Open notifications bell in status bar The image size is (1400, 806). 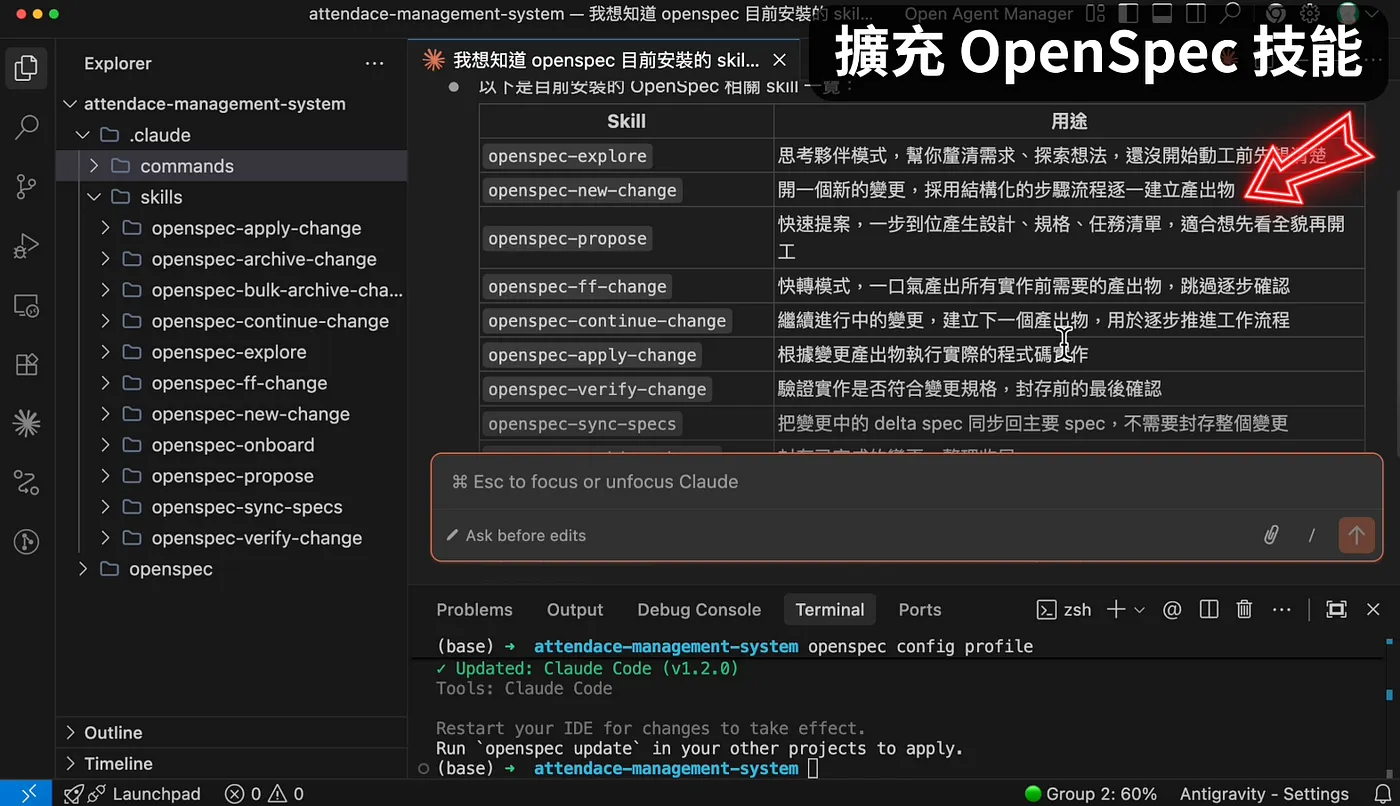coord(1384,794)
